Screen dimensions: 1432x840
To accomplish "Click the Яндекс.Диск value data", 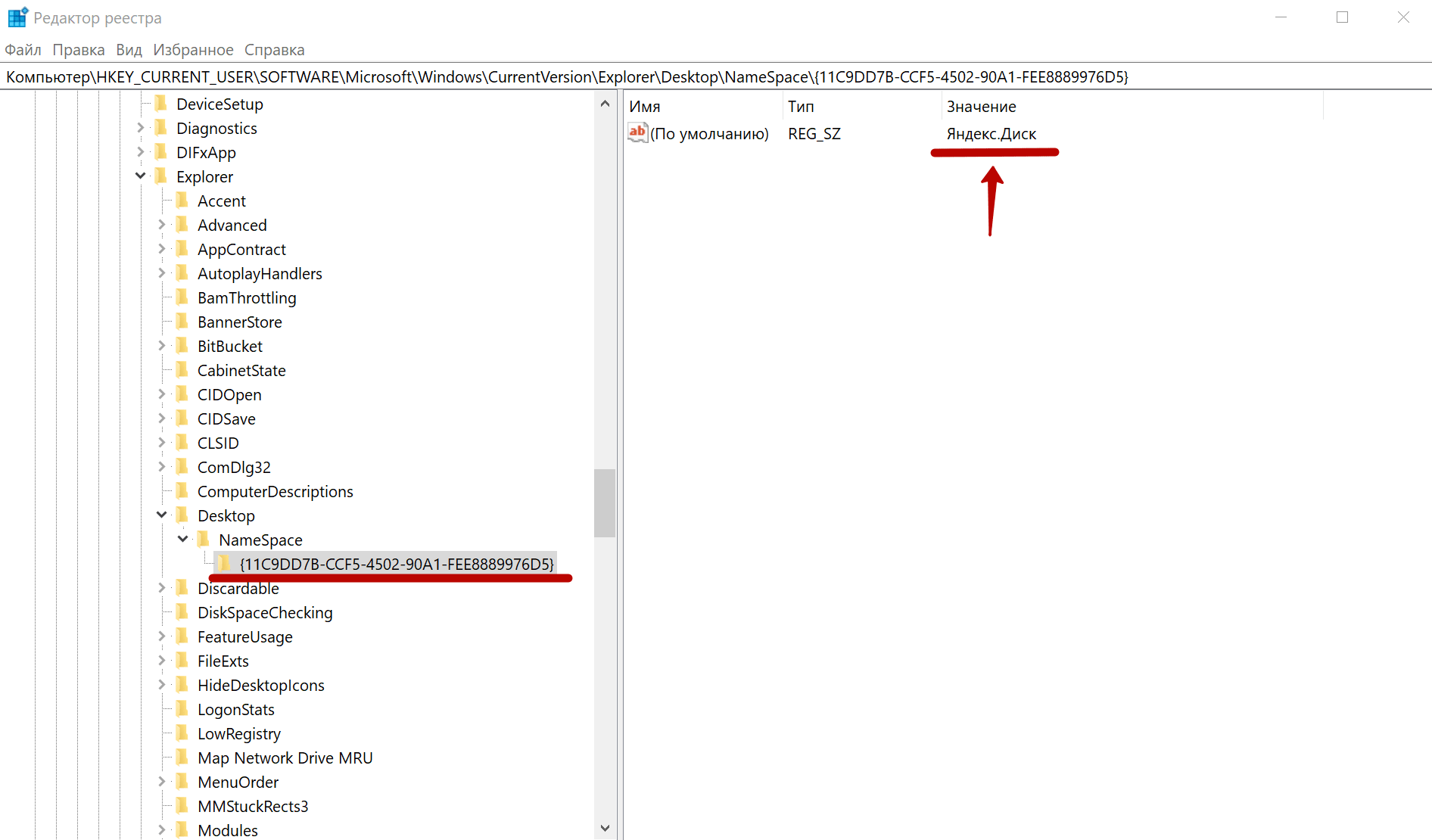I will pyautogui.click(x=992, y=134).
